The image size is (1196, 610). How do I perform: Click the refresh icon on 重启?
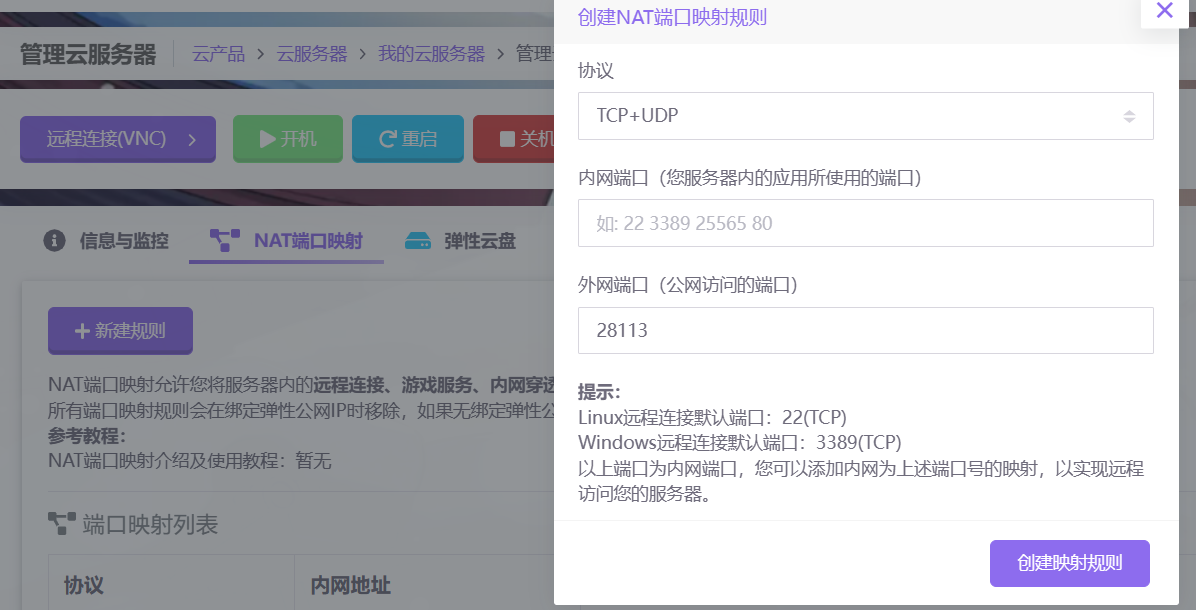click(x=387, y=139)
